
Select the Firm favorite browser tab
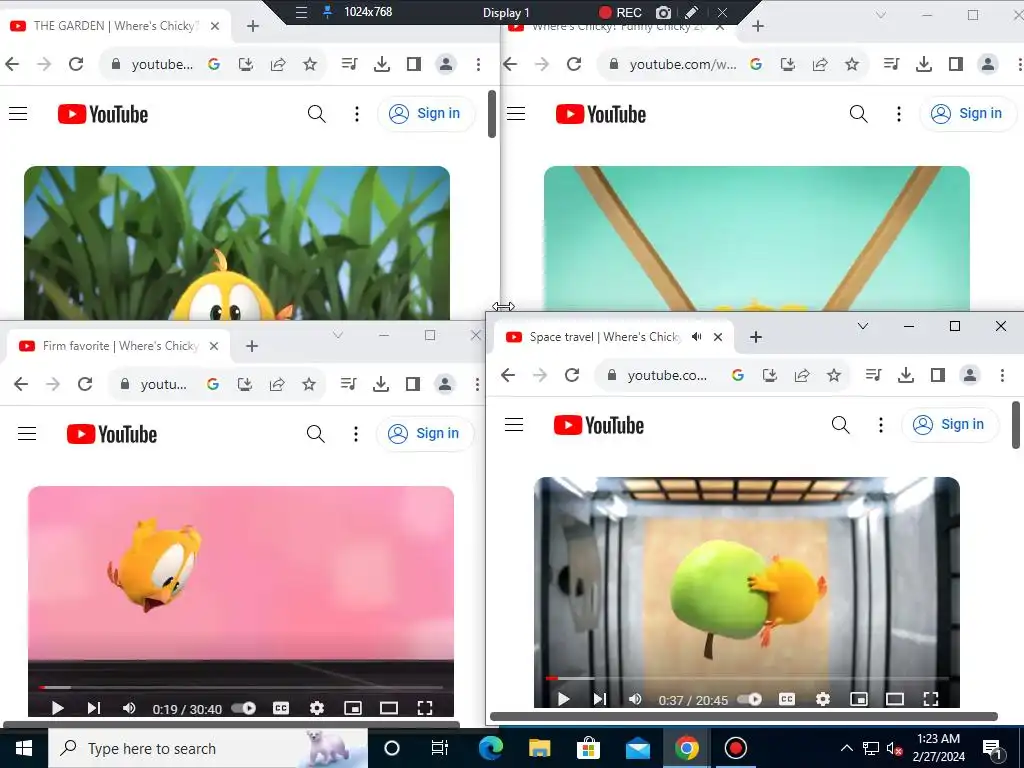(x=119, y=346)
